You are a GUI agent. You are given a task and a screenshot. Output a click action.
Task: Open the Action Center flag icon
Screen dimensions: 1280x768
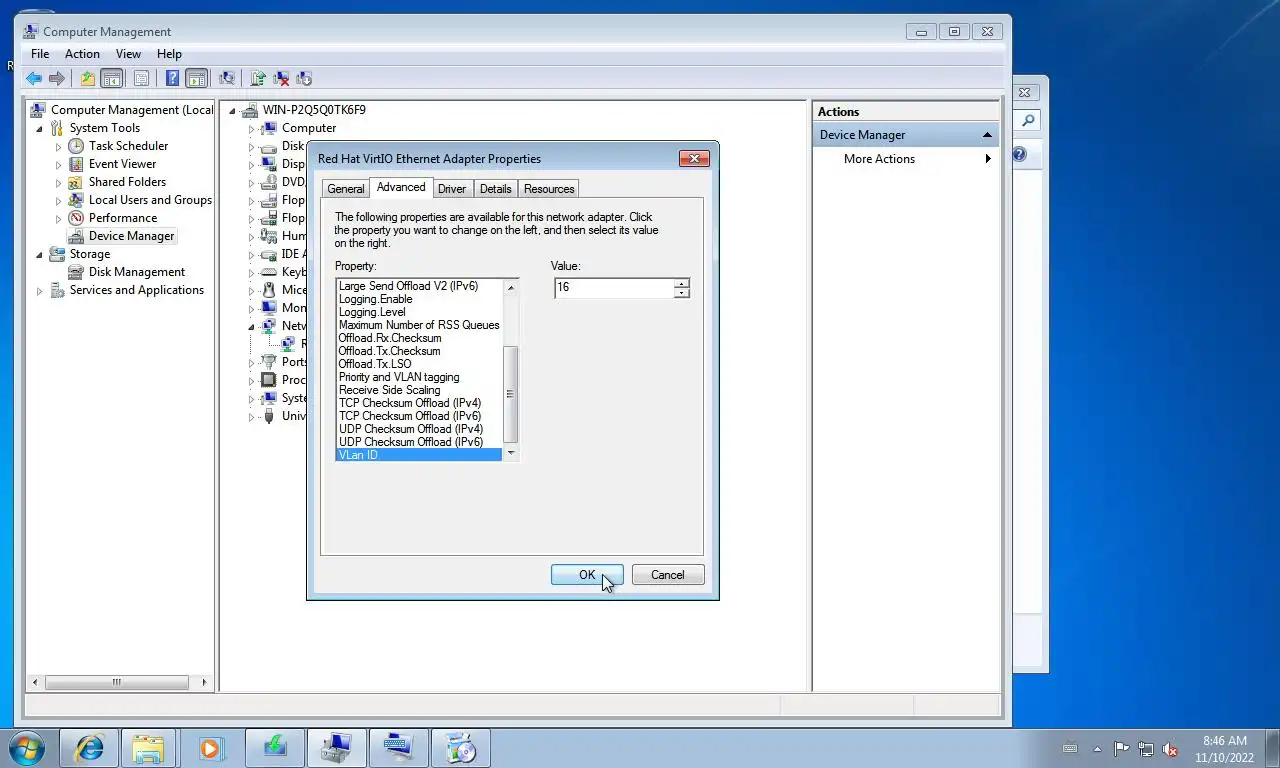[1121, 749]
